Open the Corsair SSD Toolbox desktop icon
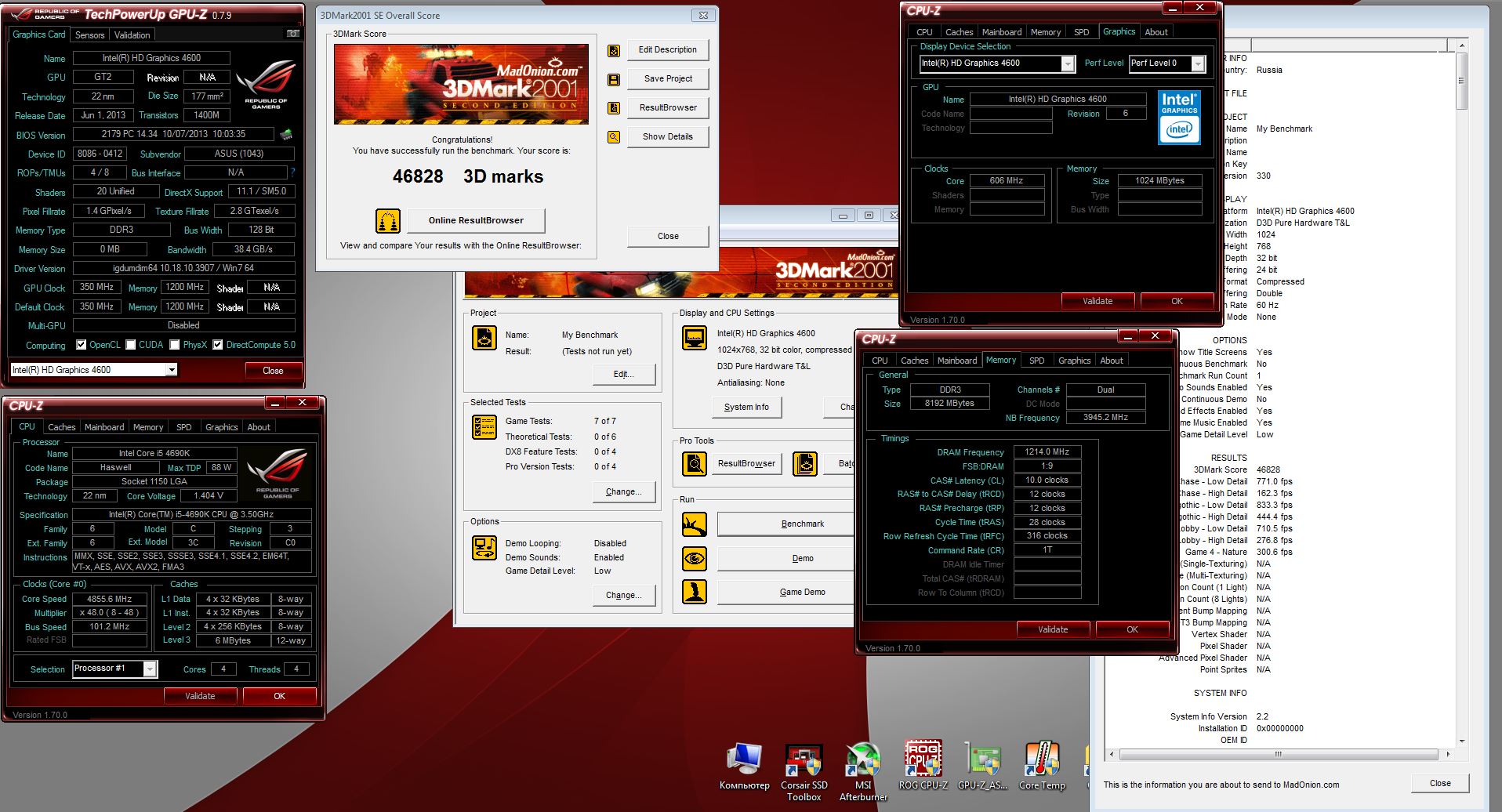This screenshot has width=1502, height=812. tap(804, 772)
